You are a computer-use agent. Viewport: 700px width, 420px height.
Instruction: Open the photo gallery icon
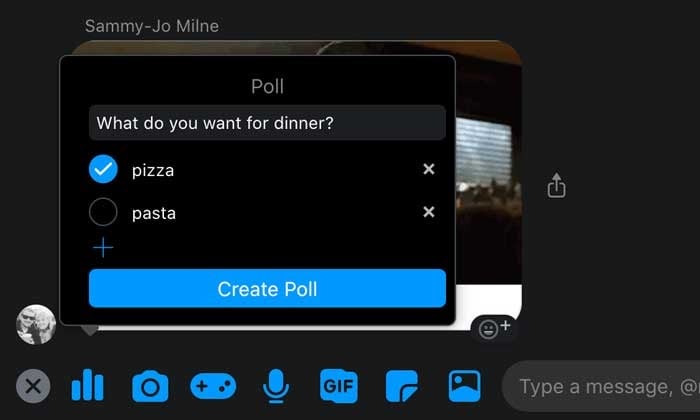(x=465, y=386)
